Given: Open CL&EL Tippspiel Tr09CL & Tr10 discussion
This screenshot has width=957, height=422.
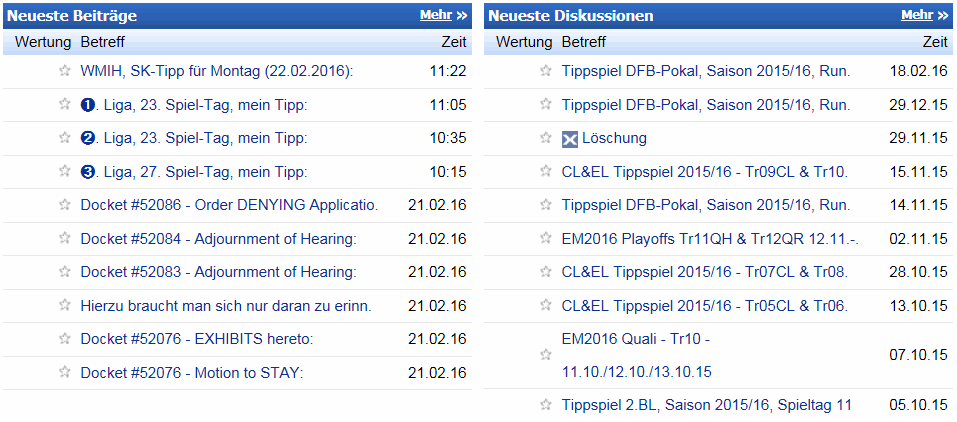Looking at the screenshot, I should (705, 172).
